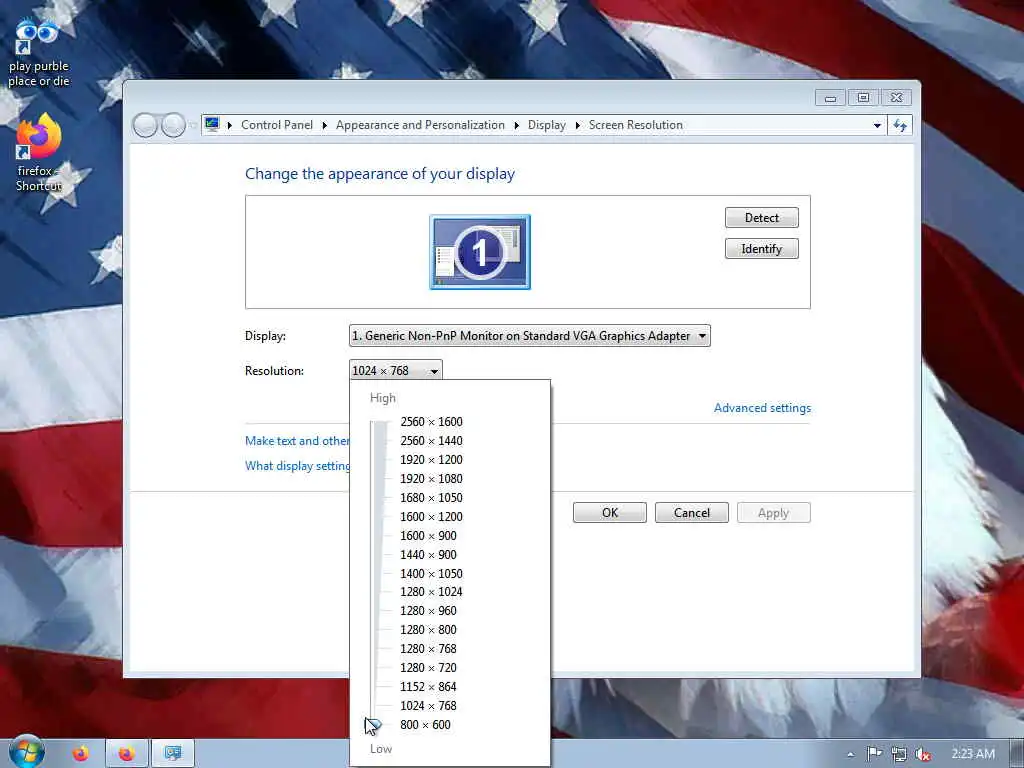This screenshot has width=1024, height=768.
Task: Select 1600 × 900 resolution
Action: pos(428,536)
